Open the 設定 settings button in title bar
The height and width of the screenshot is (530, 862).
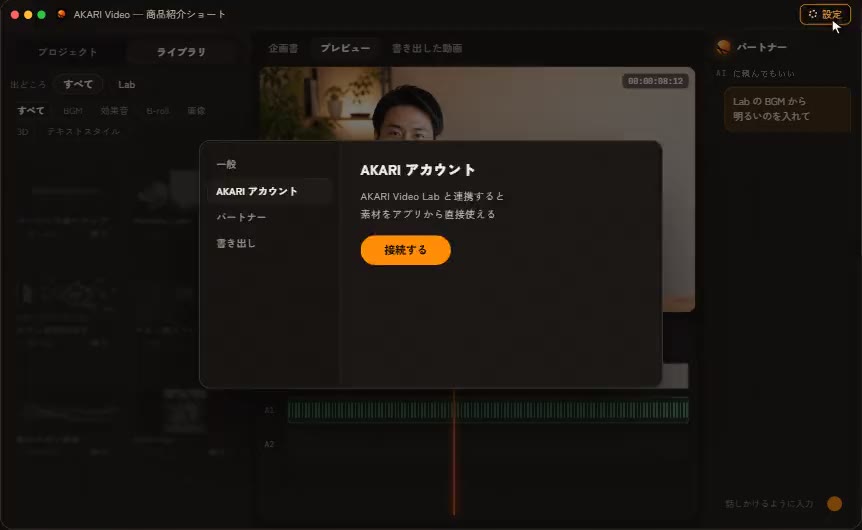(825, 14)
